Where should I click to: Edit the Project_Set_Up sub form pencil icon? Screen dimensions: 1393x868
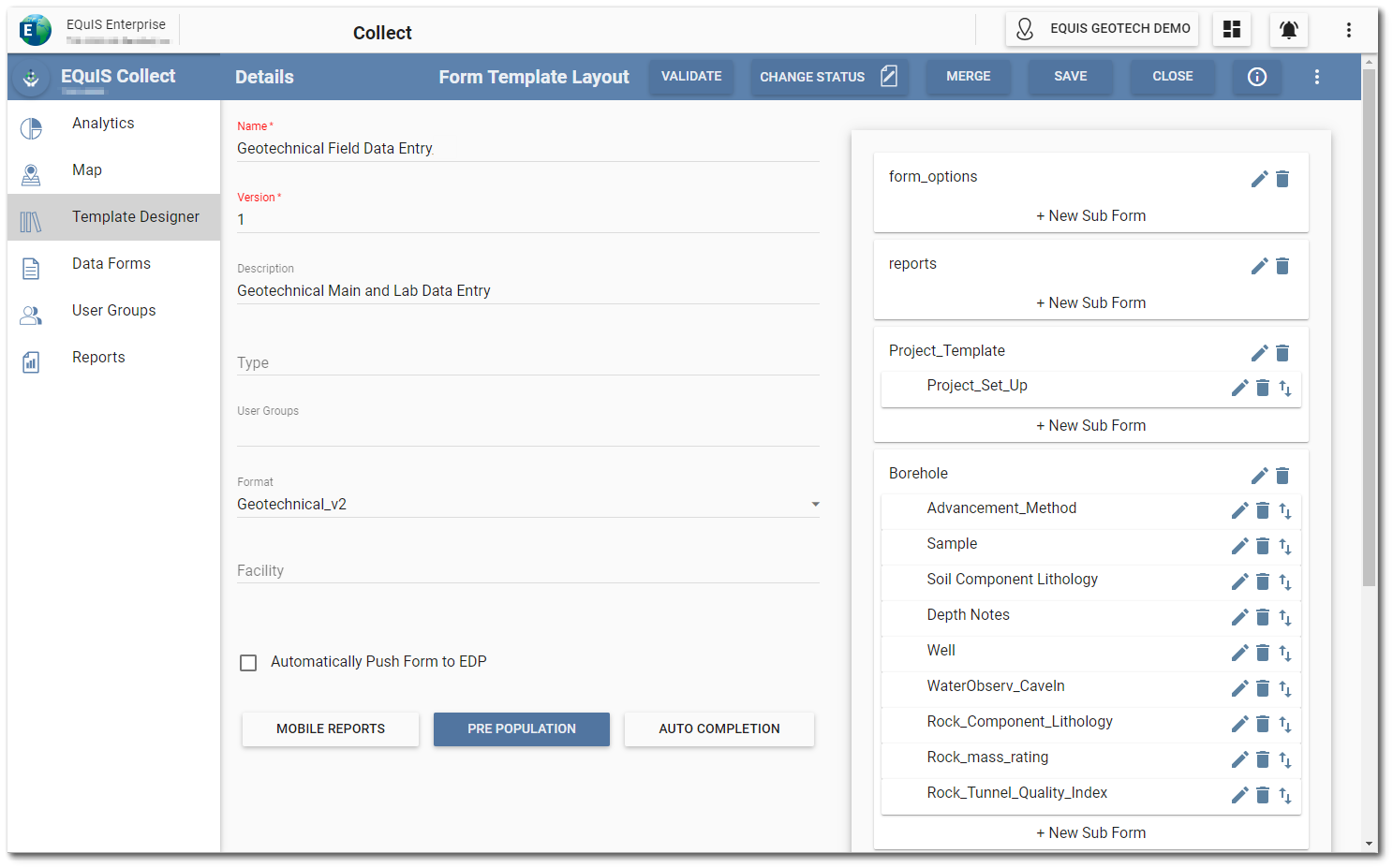1239,387
